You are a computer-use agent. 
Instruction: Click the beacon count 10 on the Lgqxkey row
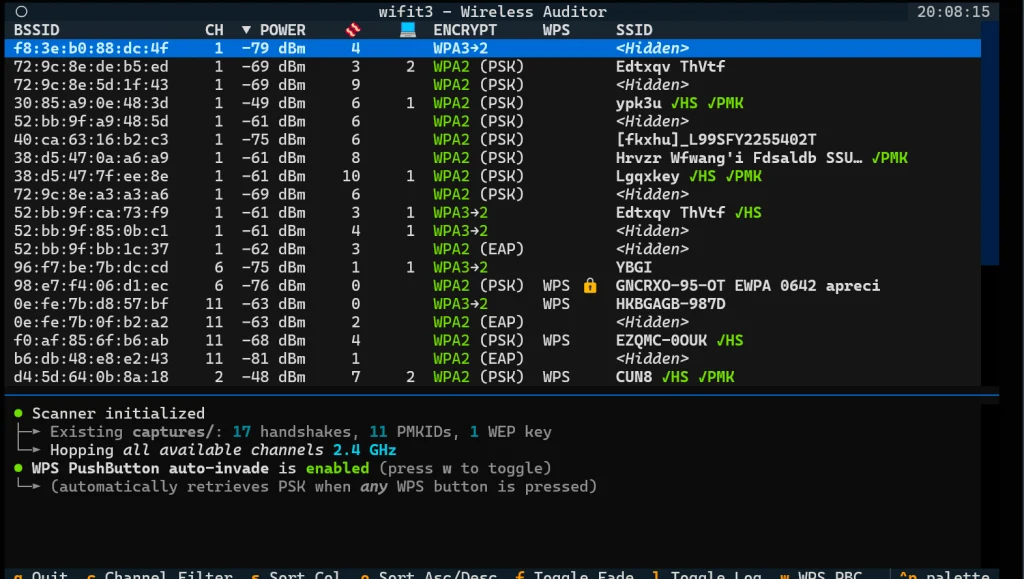(x=351, y=176)
